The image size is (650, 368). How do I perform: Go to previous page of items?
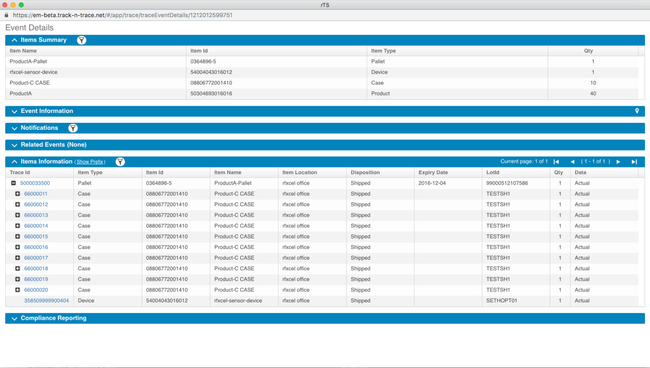(572, 162)
